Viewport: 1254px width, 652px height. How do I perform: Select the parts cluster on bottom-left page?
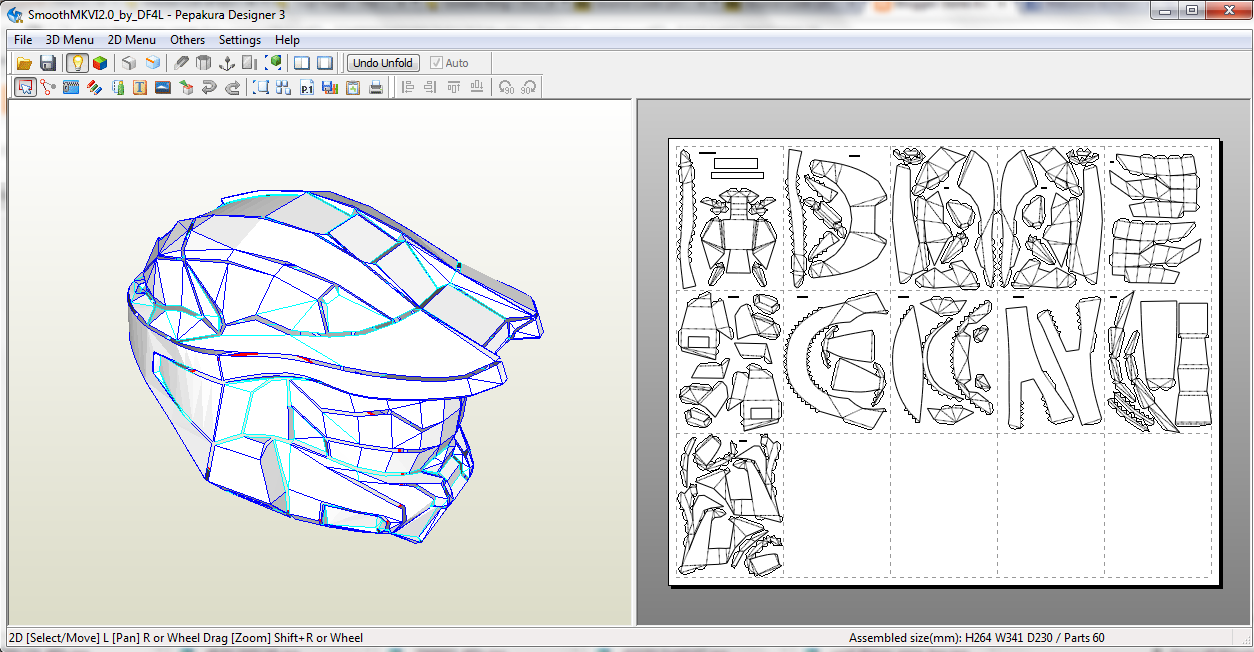pyautogui.click(x=729, y=507)
